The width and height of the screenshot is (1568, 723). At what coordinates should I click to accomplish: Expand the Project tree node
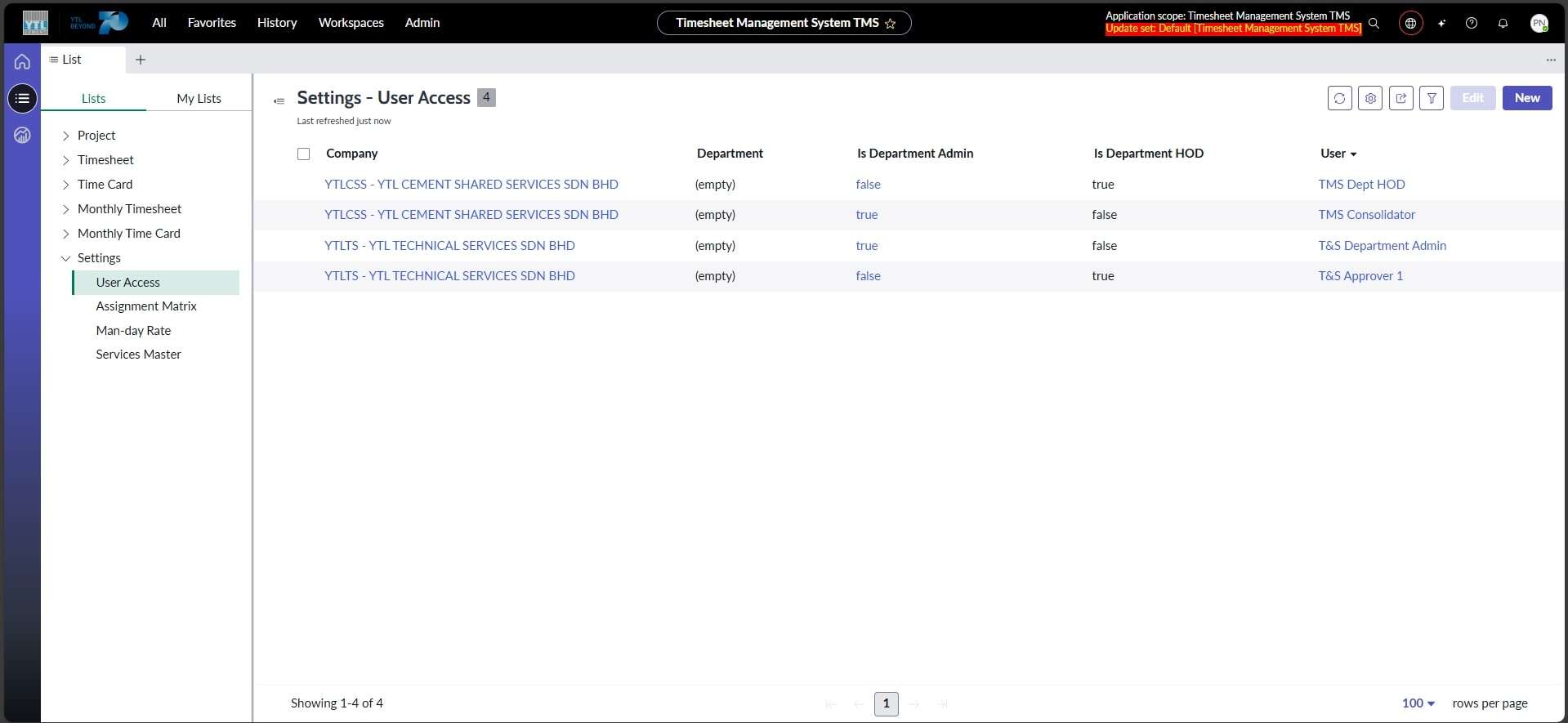[x=66, y=136]
